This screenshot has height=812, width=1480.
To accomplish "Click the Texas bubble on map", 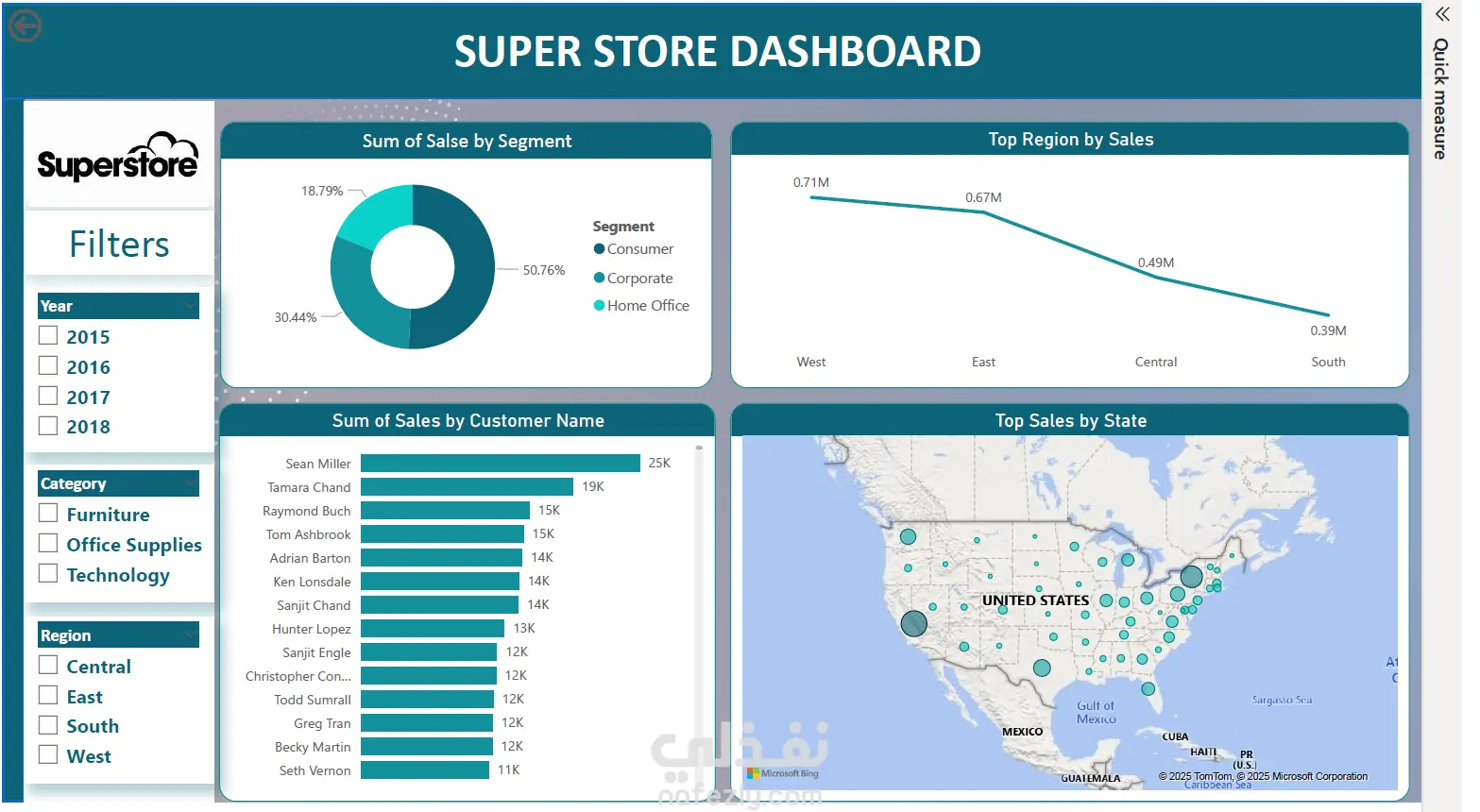I will (x=1042, y=668).
